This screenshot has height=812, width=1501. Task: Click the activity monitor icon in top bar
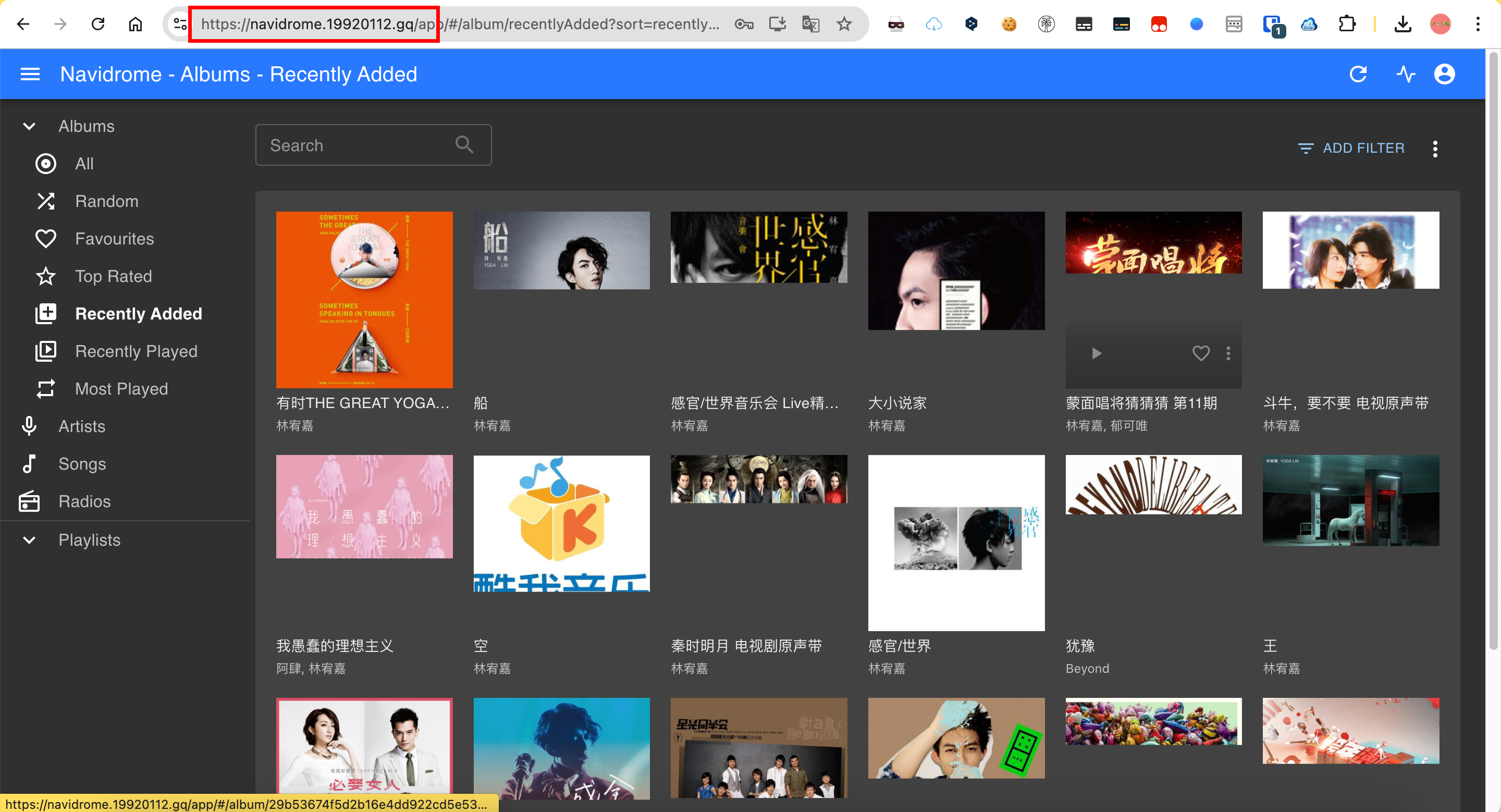[x=1406, y=74]
